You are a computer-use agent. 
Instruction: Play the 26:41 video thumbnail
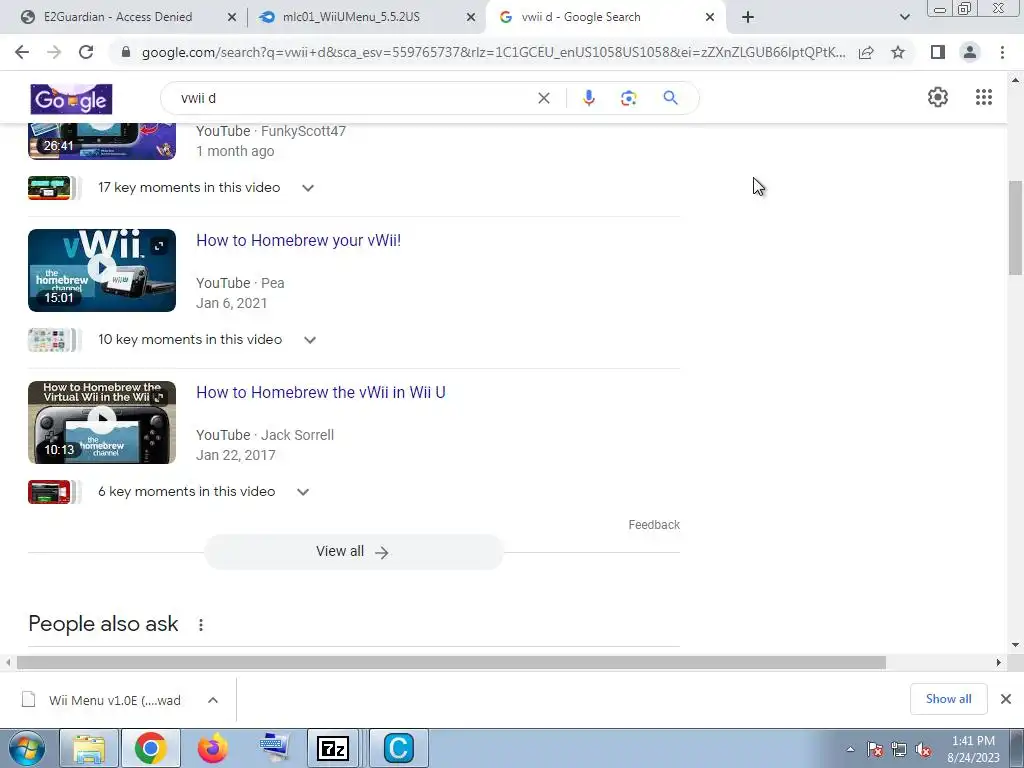pos(102,141)
